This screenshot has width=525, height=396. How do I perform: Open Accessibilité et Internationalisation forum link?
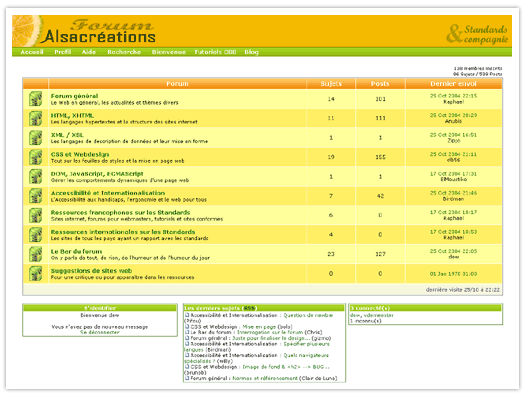(108, 193)
